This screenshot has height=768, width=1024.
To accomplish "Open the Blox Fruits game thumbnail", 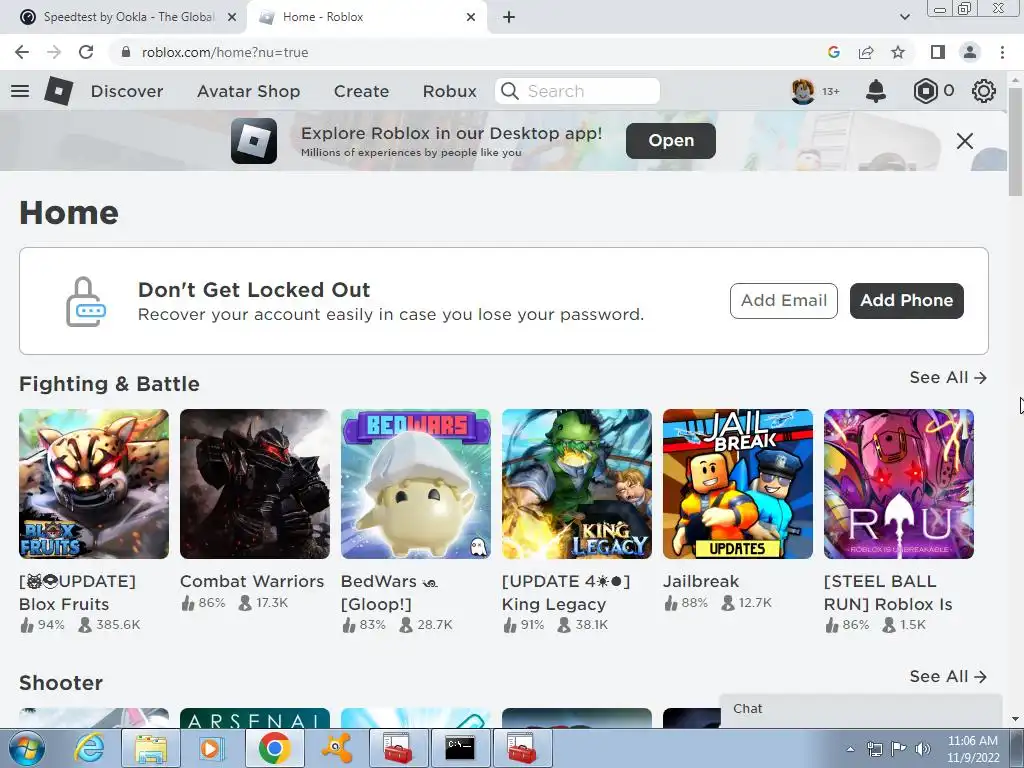I will pyautogui.click(x=94, y=484).
